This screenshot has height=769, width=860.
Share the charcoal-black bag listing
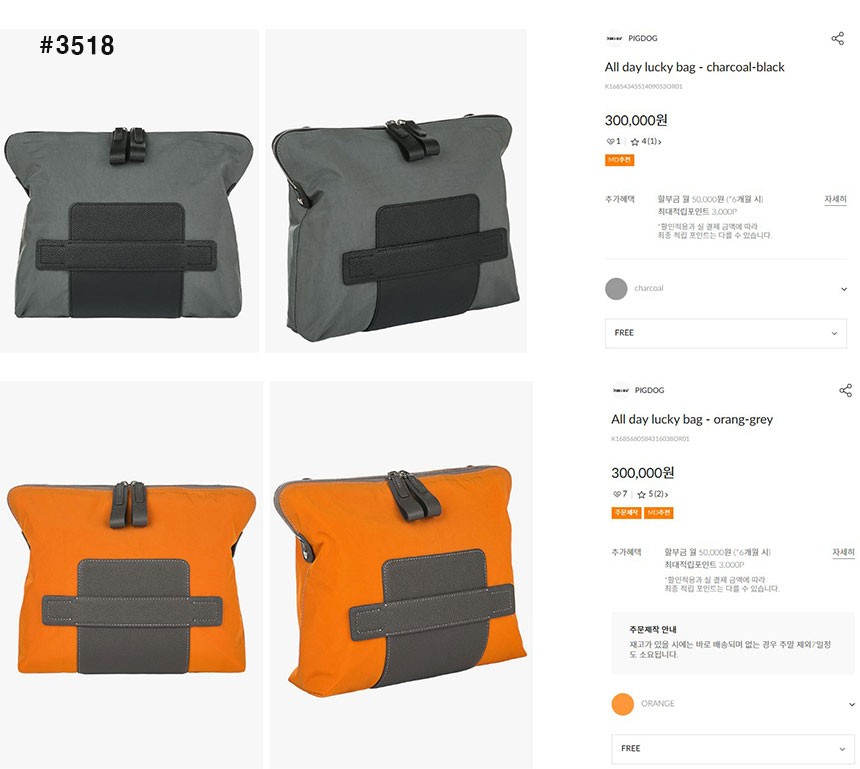pyautogui.click(x=838, y=38)
